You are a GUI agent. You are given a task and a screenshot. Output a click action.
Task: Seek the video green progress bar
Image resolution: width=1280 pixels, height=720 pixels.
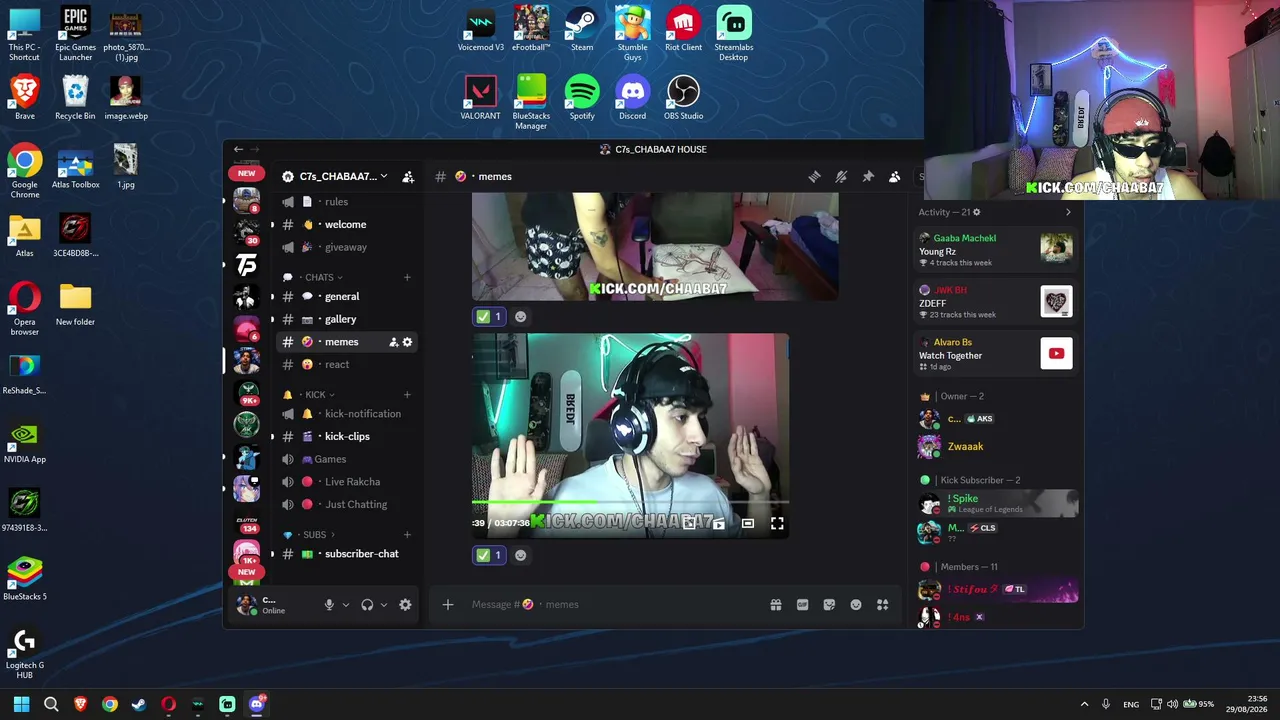click(x=630, y=502)
